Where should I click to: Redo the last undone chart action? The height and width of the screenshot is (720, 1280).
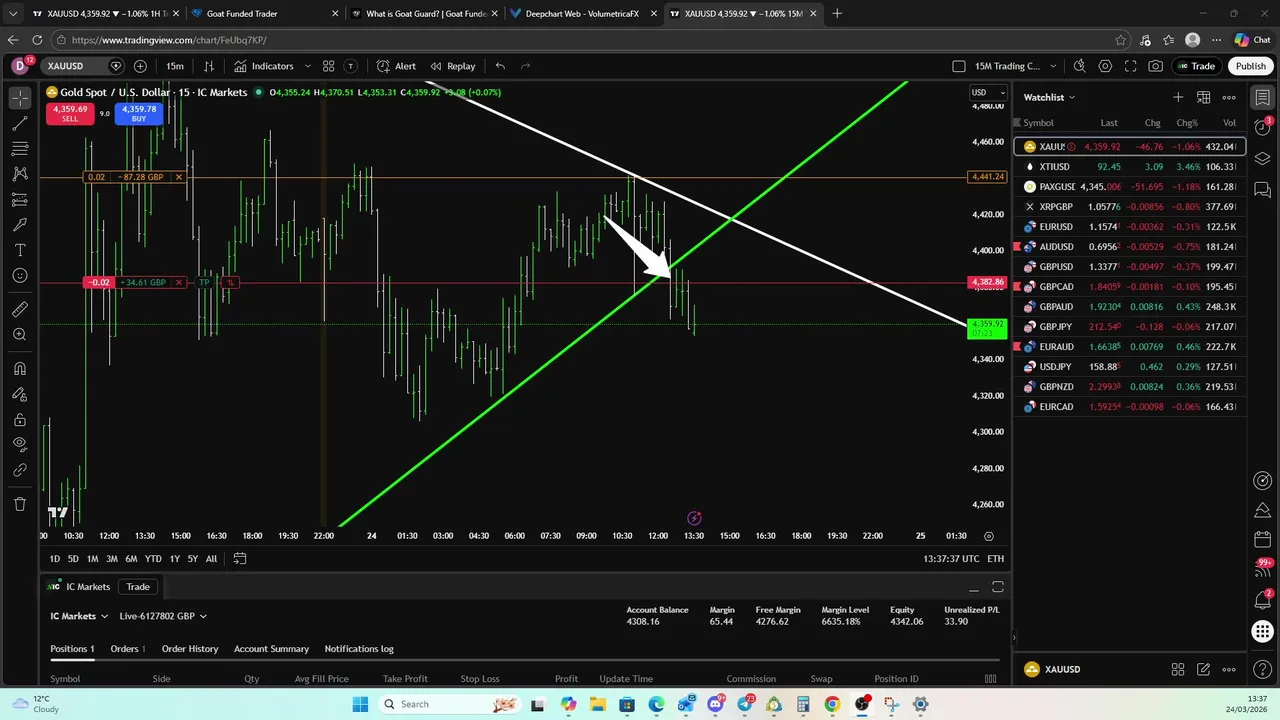[525, 66]
